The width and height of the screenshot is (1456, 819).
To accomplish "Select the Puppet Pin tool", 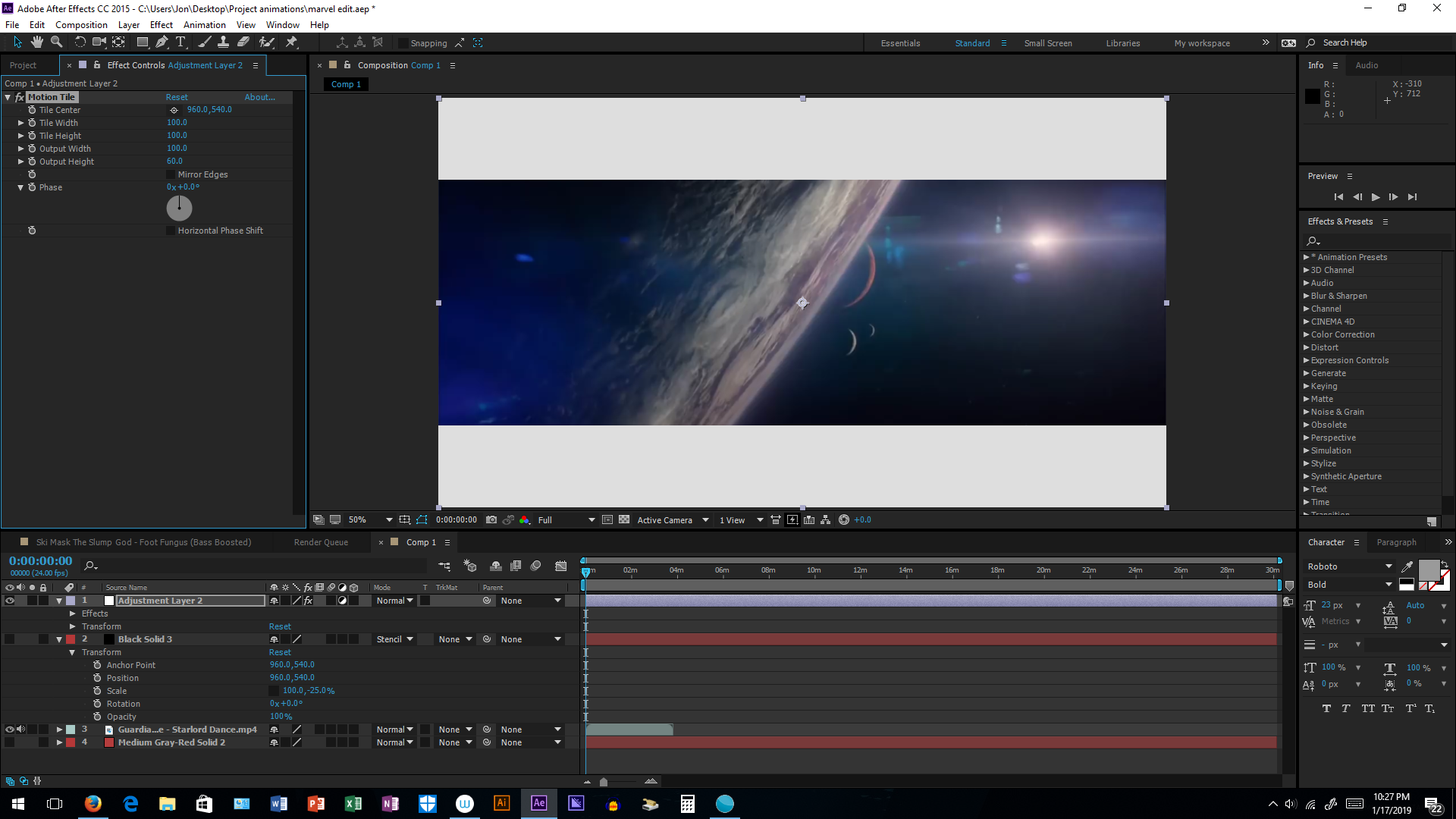I will click(291, 42).
